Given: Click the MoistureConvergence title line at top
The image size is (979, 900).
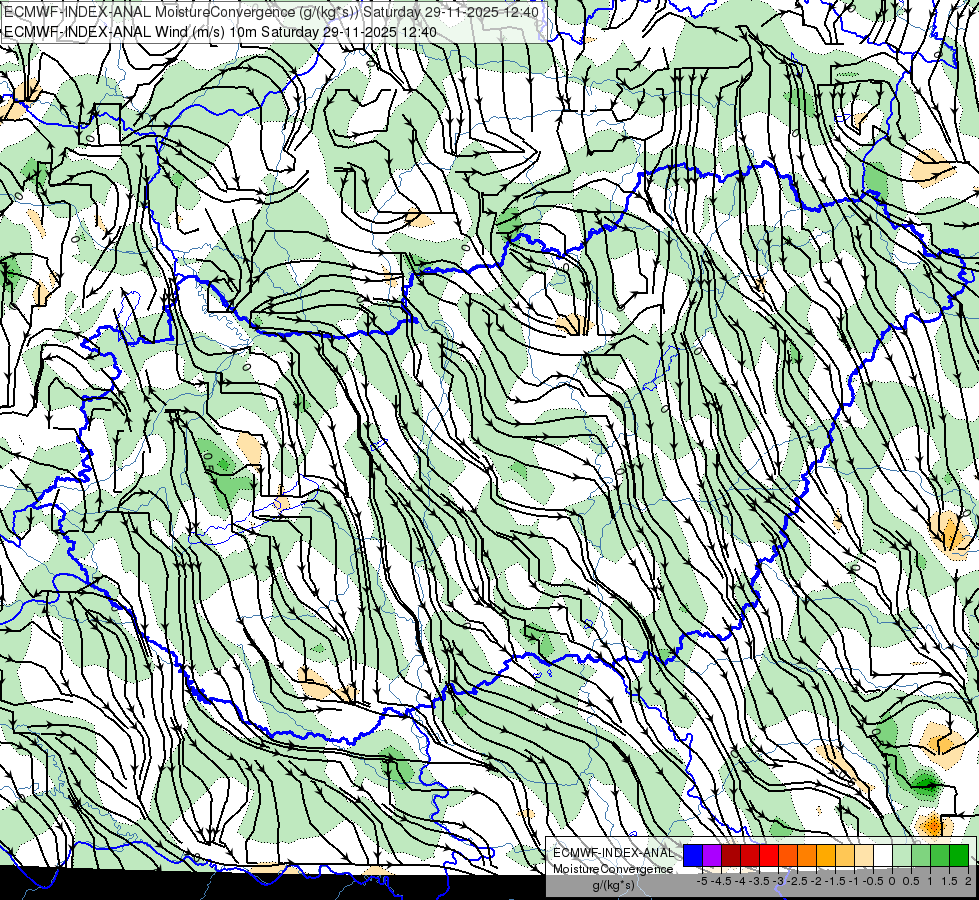Looking at the screenshot, I should click(x=271, y=11).
